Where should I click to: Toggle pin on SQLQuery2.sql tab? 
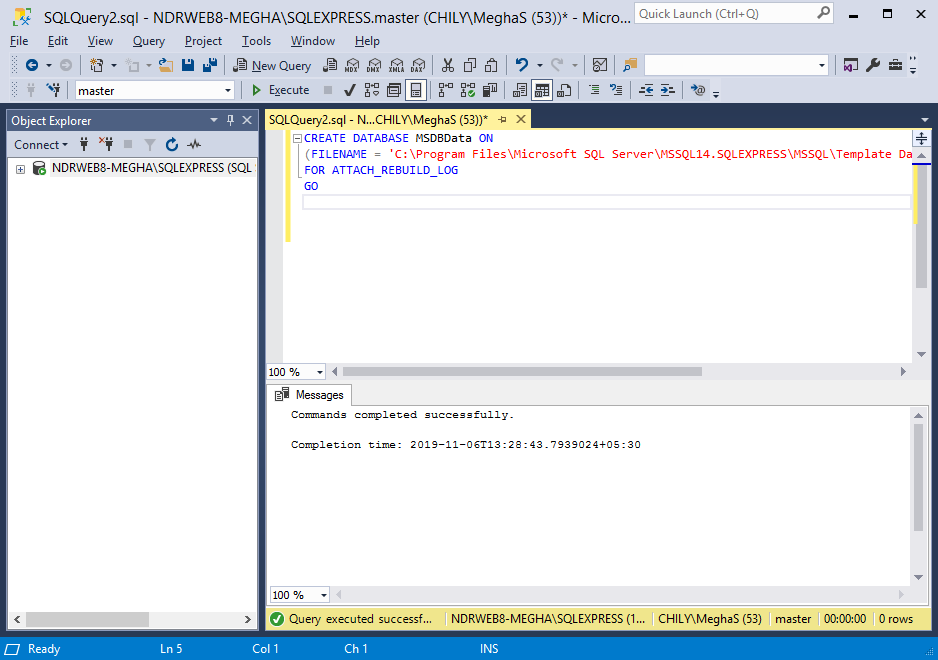click(x=502, y=120)
